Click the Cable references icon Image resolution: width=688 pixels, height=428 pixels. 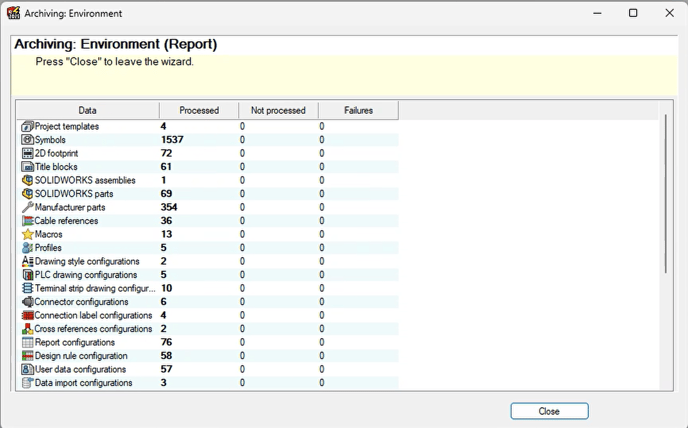point(27,221)
